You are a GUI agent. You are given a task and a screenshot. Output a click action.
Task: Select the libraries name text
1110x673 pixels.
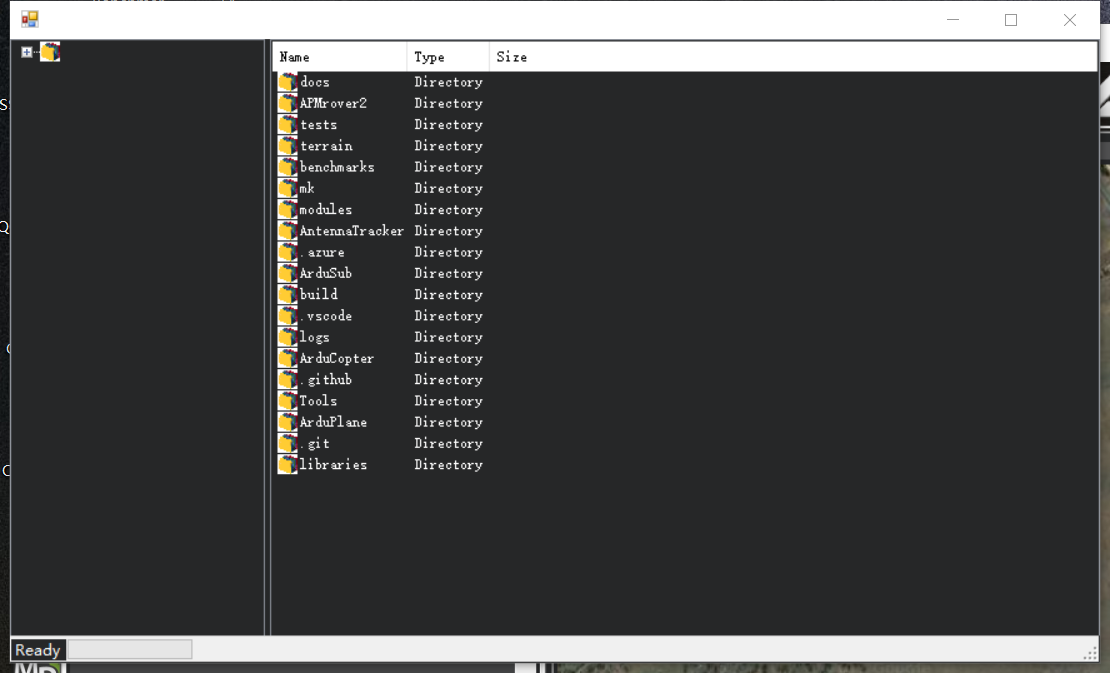[333, 464]
